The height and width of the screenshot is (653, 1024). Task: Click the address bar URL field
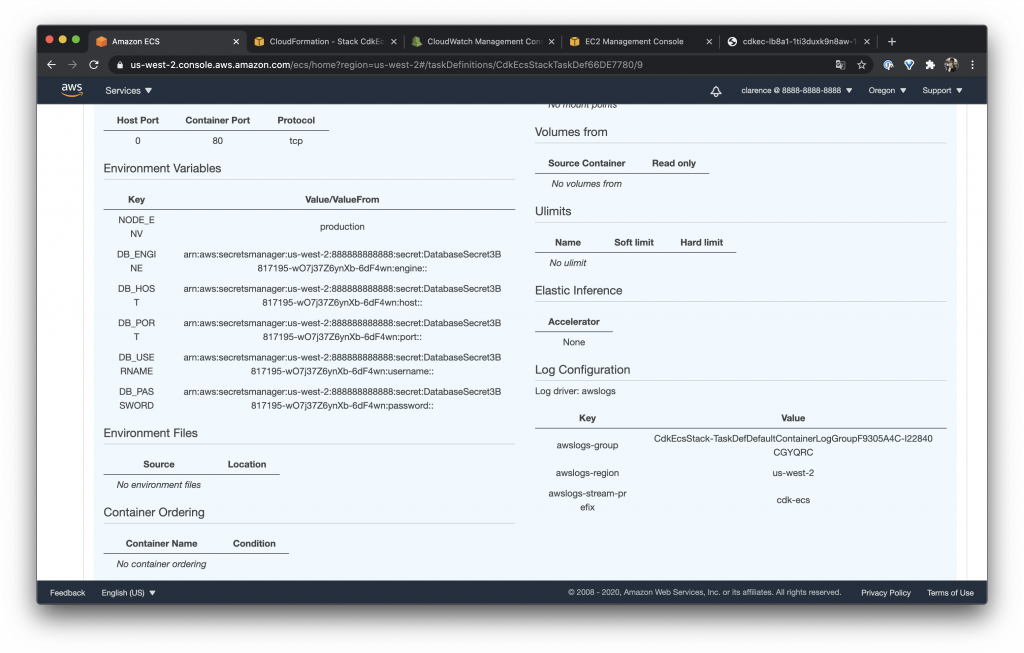click(x=470, y=65)
